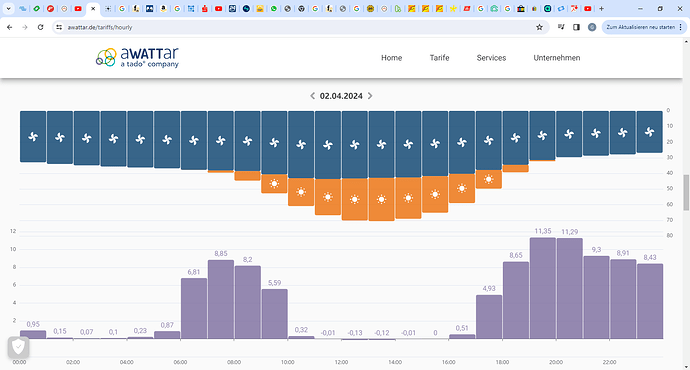This screenshot has height=370, width=690.
Task: Bookmark page with star icon
Action: [x=540, y=27]
